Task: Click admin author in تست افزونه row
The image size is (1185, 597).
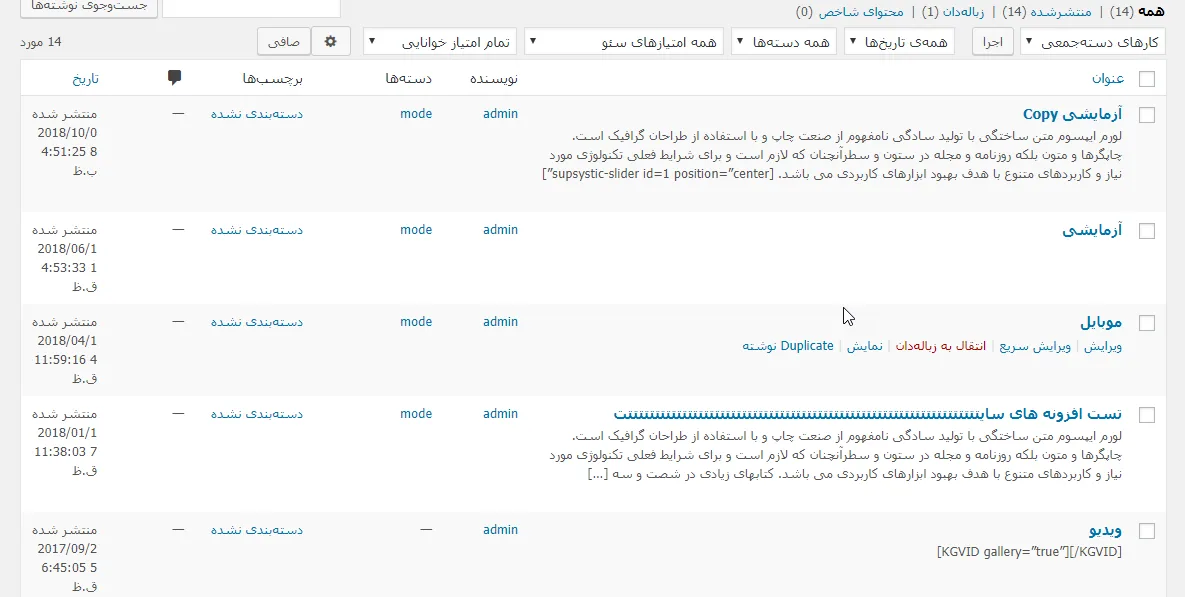Action: coord(500,413)
